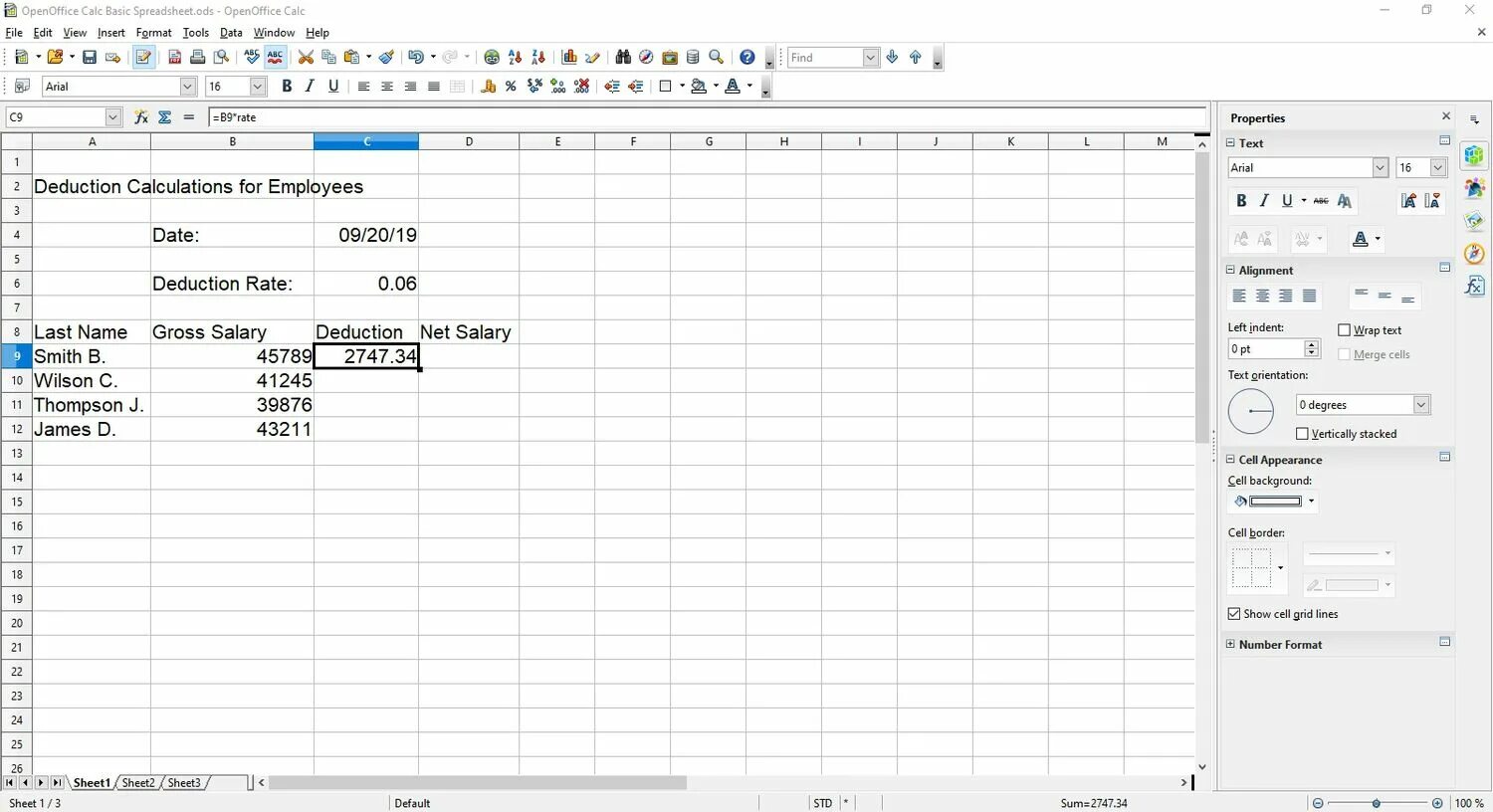Apply percent number format
This screenshot has height=812, width=1493.
pos(511,87)
